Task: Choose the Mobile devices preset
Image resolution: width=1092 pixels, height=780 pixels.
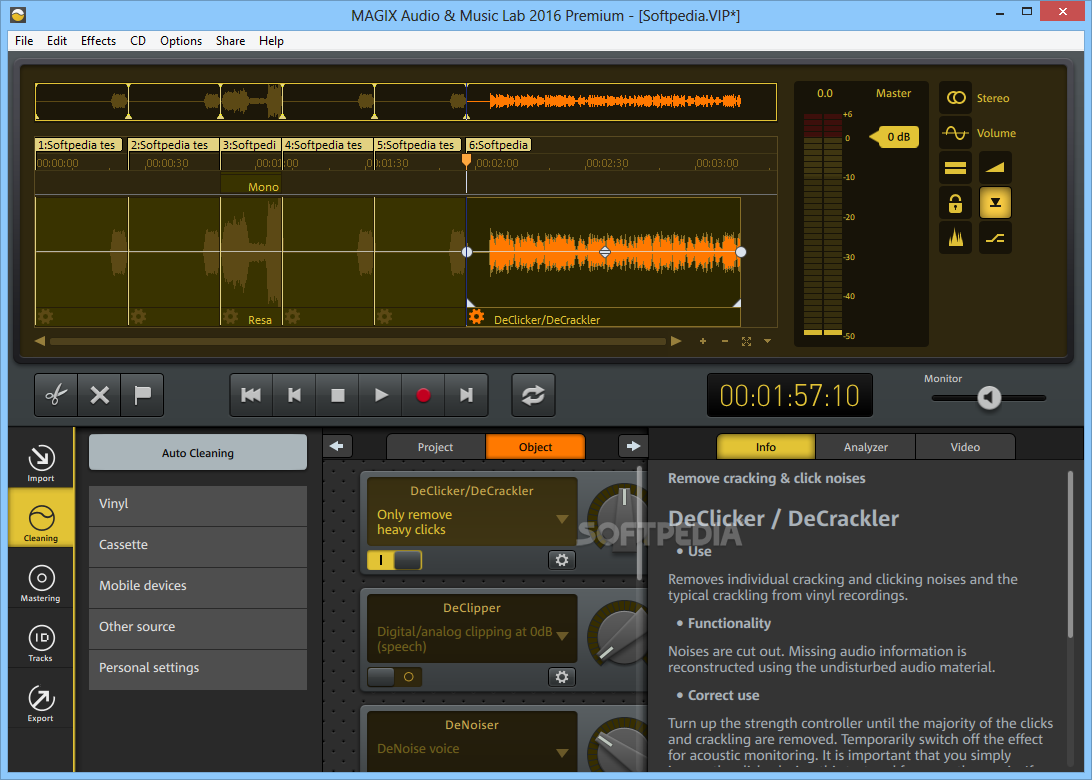Action: tap(198, 586)
